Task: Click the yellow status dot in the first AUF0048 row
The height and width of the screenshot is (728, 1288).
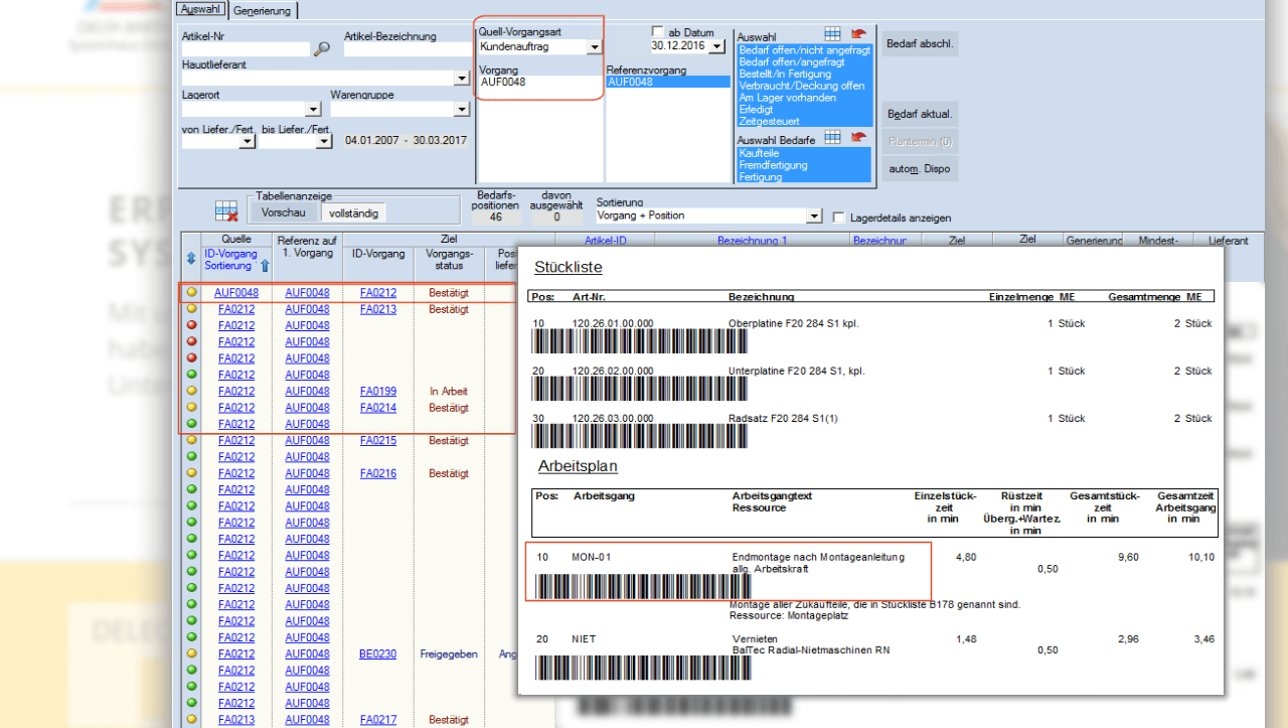Action: [x=191, y=293]
